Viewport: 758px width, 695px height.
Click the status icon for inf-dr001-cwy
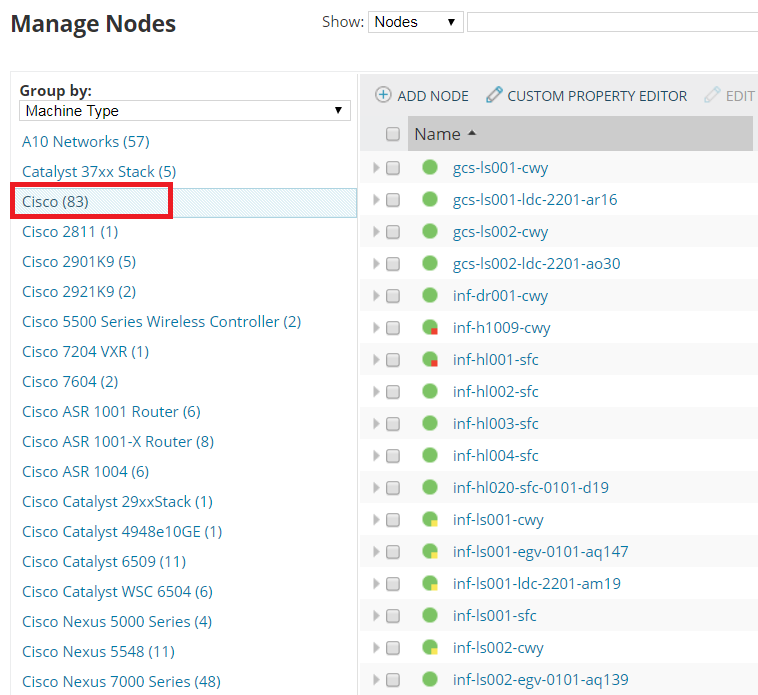430,295
